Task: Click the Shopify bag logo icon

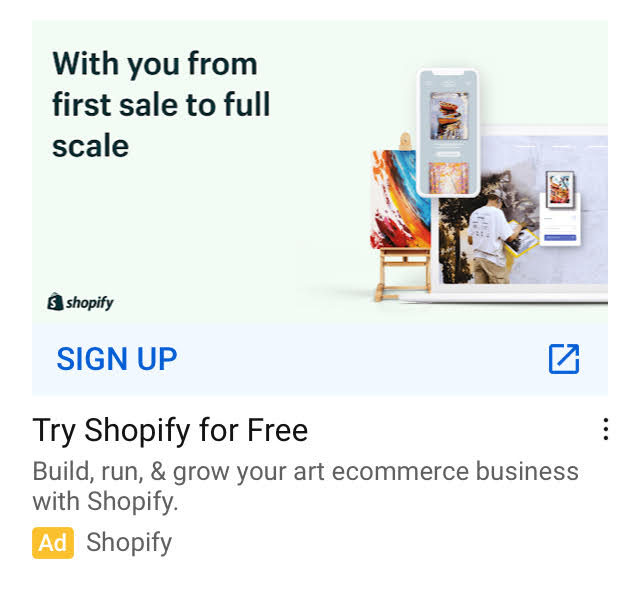Action: 56,302
